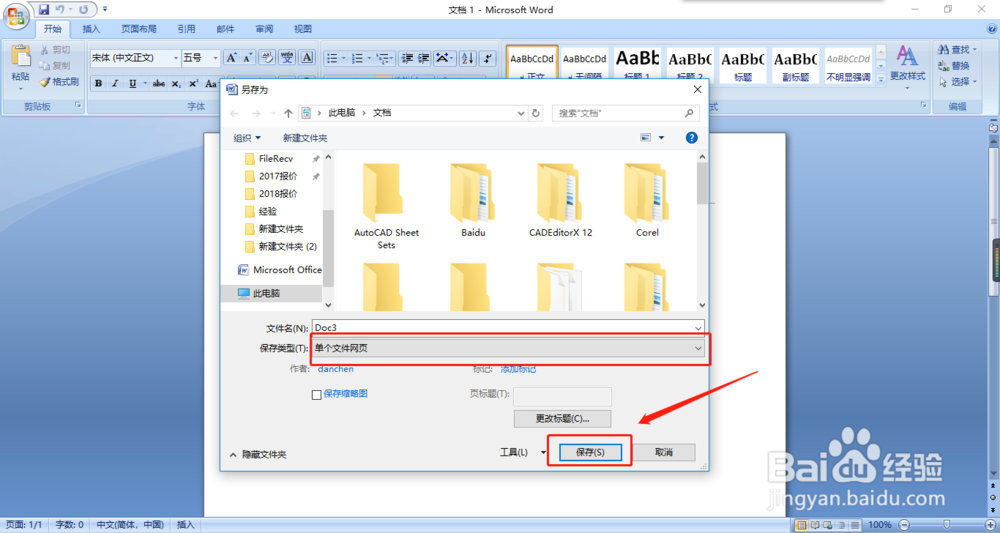Click the Shrink Font icon

coord(247,57)
